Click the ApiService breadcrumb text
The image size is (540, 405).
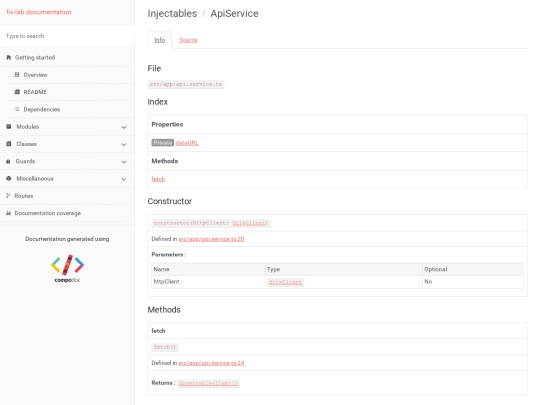[235, 13]
